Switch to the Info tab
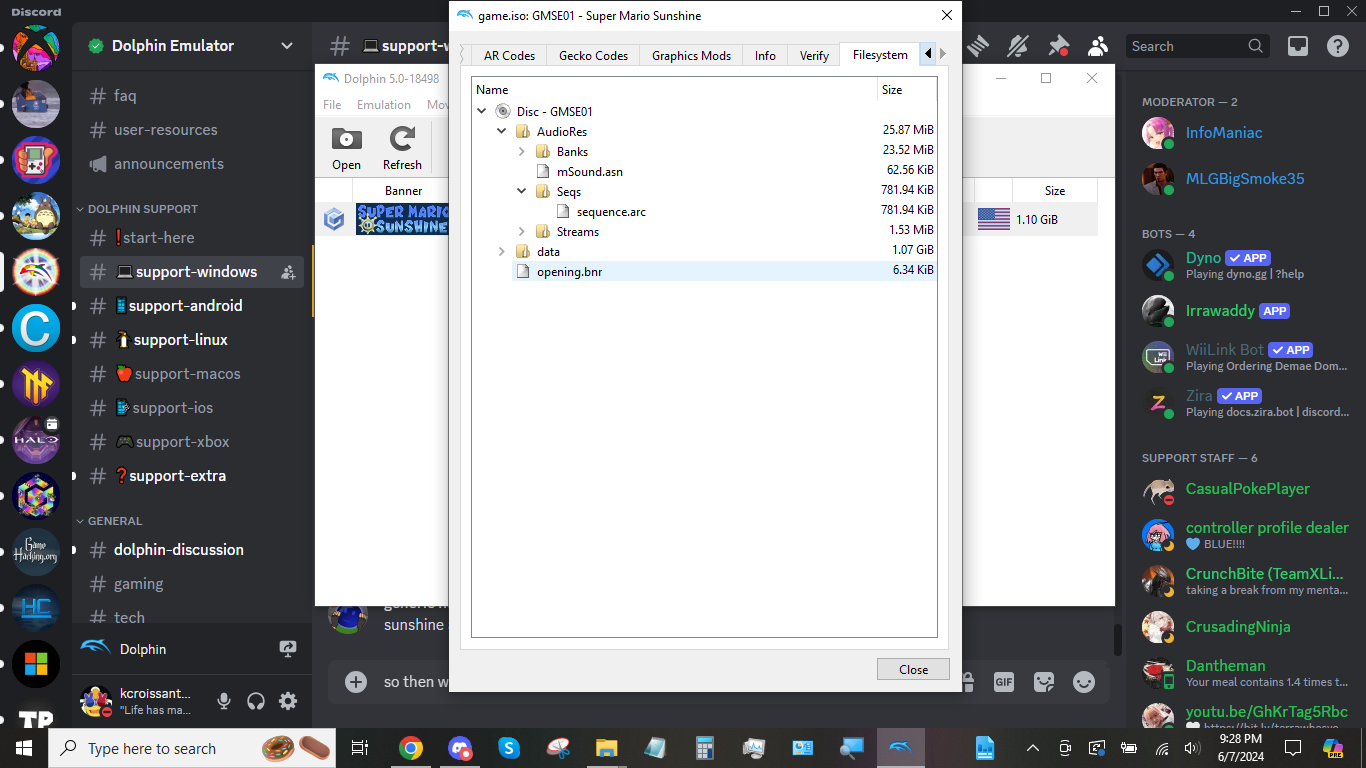The image size is (1366, 768). coord(765,56)
